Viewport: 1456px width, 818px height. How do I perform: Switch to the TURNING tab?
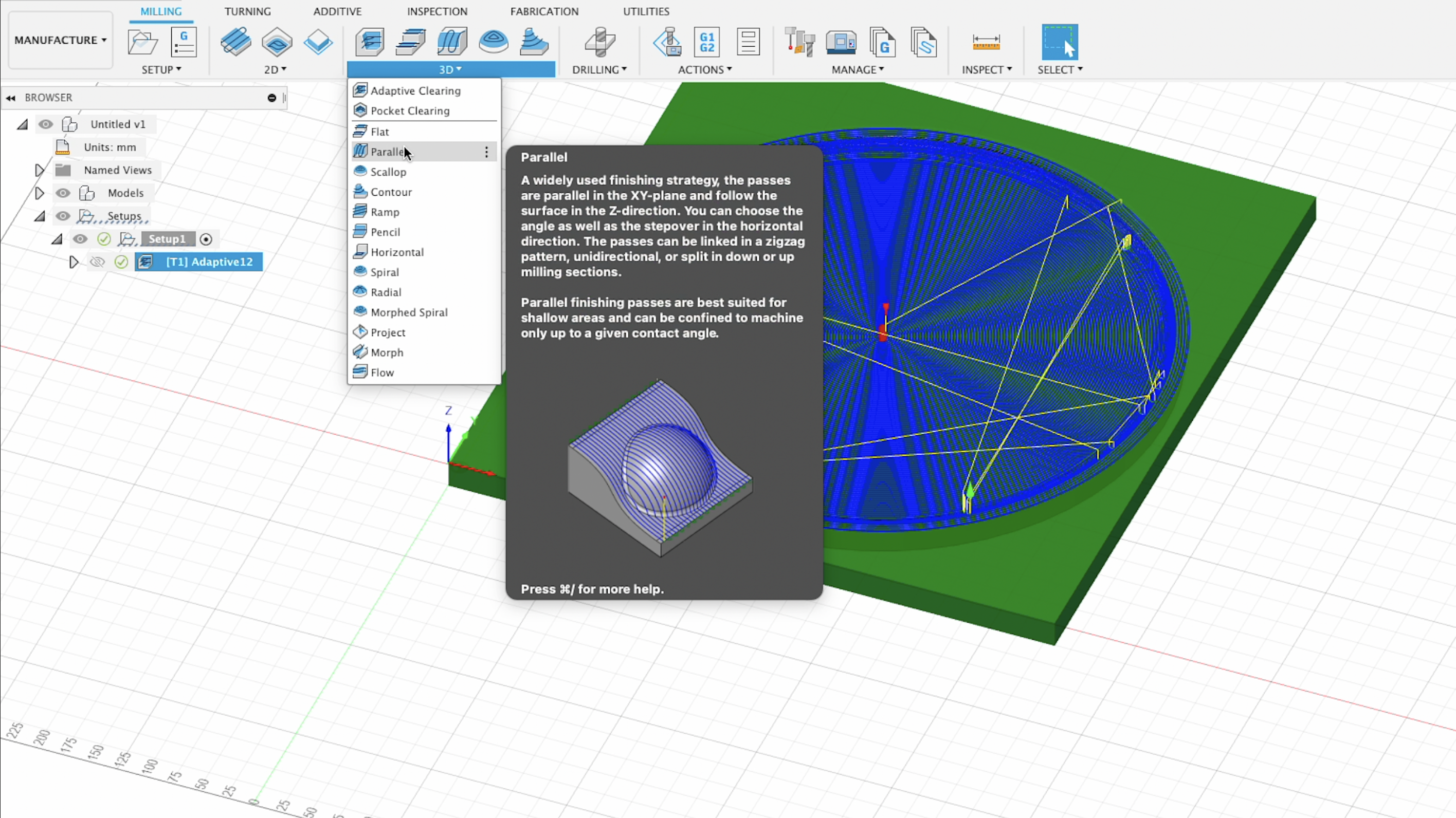(x=247, y=11)
